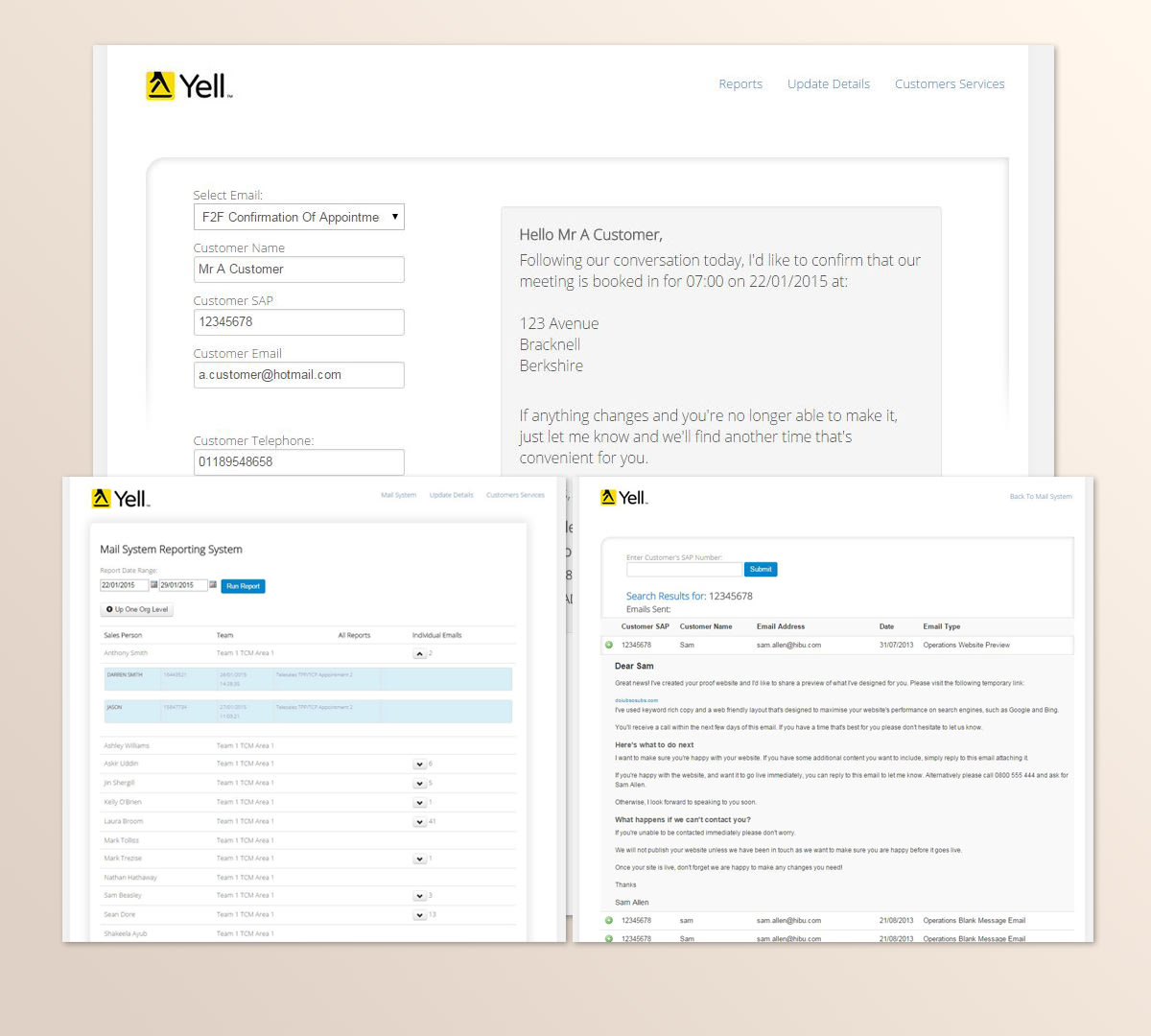This screenshot has width=1151, height=1036.
Task: Click the Hello Mr A Customer greeting text
Action: (591, 235)
